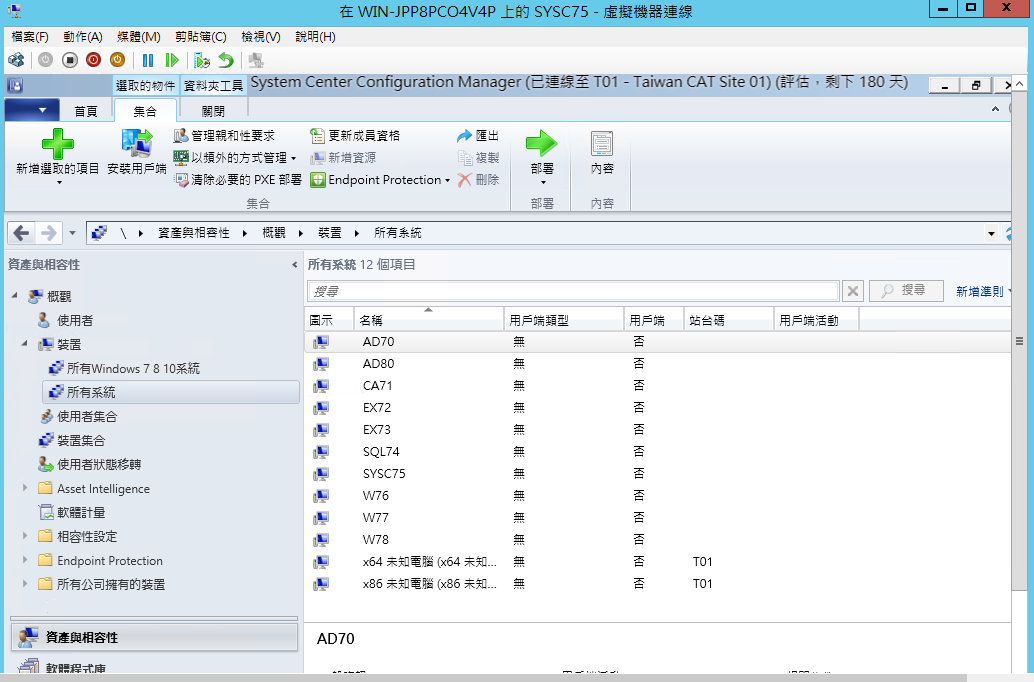
Task: Click the red Shut Down VM icon
Action: [94, 60]
